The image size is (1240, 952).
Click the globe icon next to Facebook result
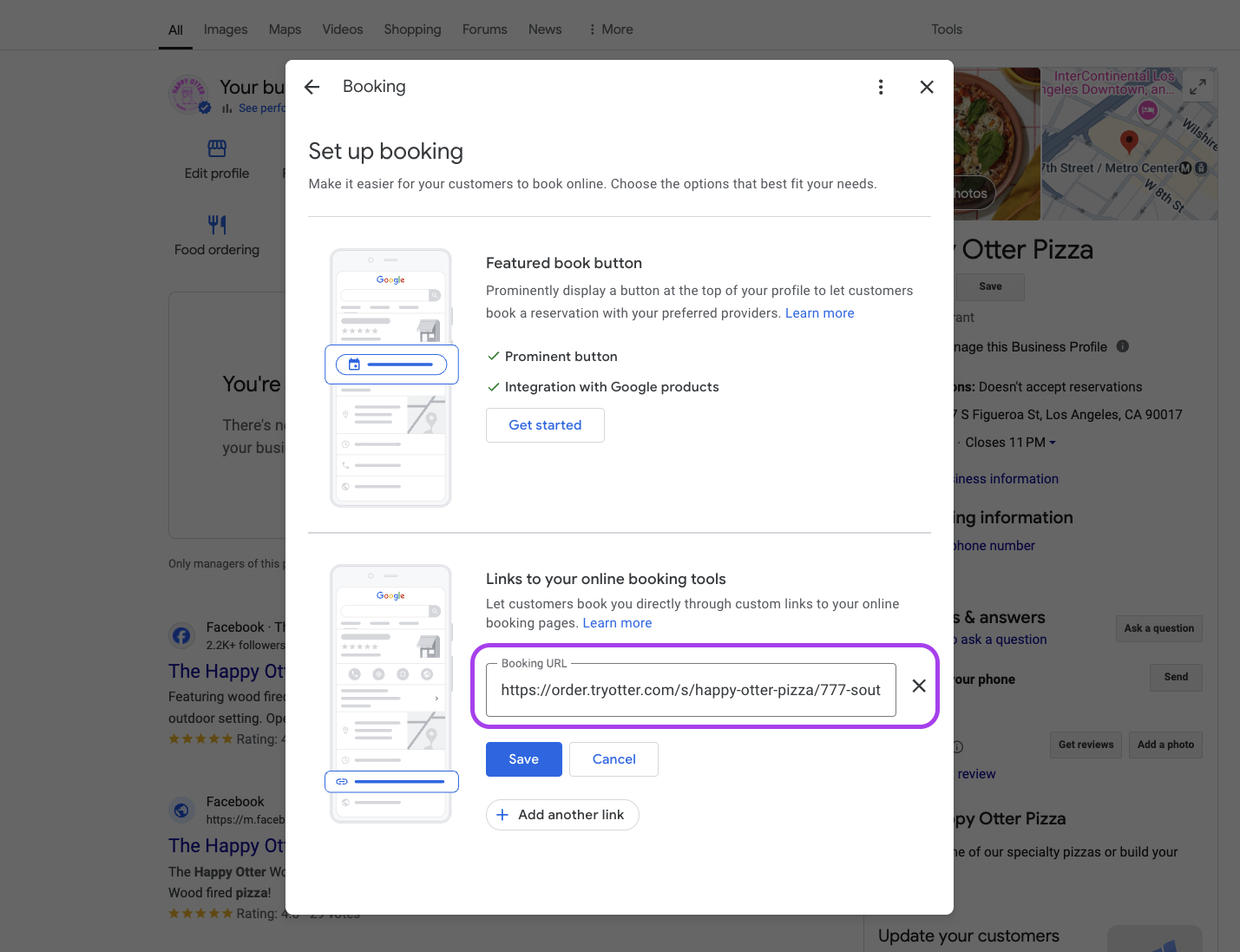[181, 810]
